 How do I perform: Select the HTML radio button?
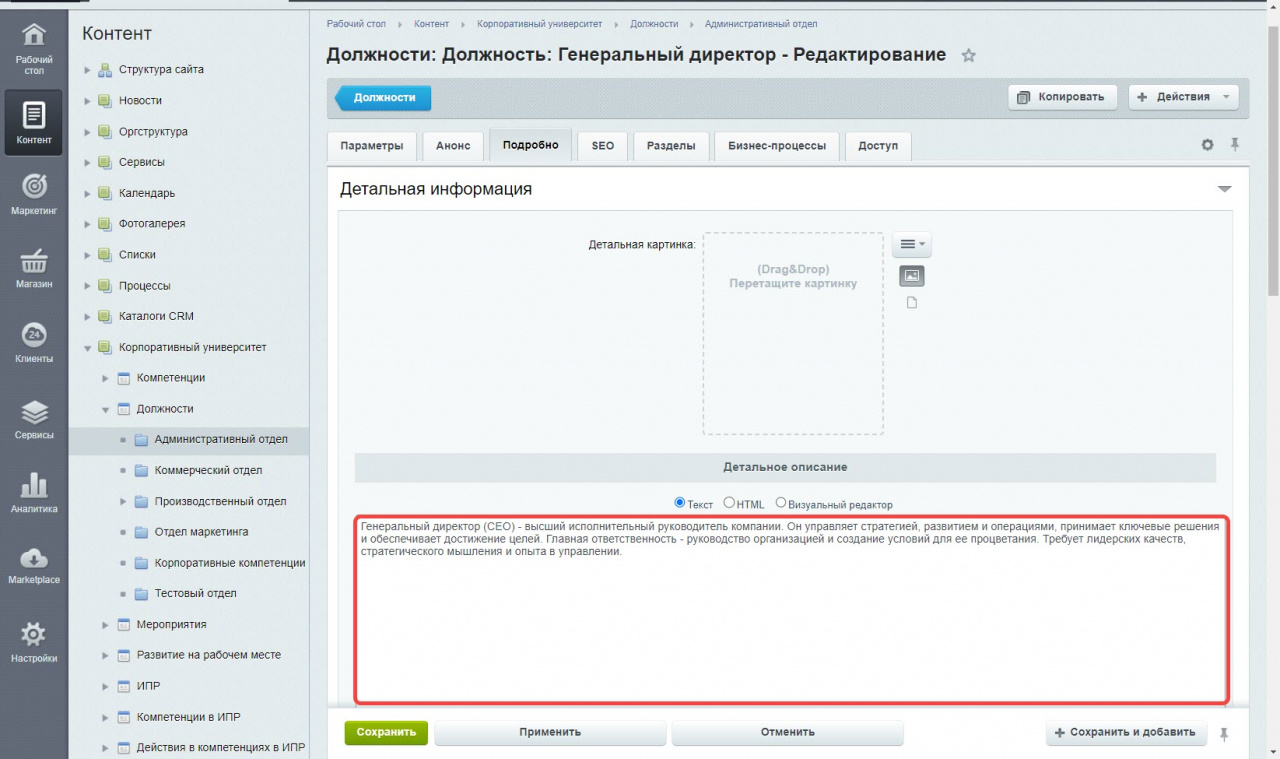click(729, 503)
